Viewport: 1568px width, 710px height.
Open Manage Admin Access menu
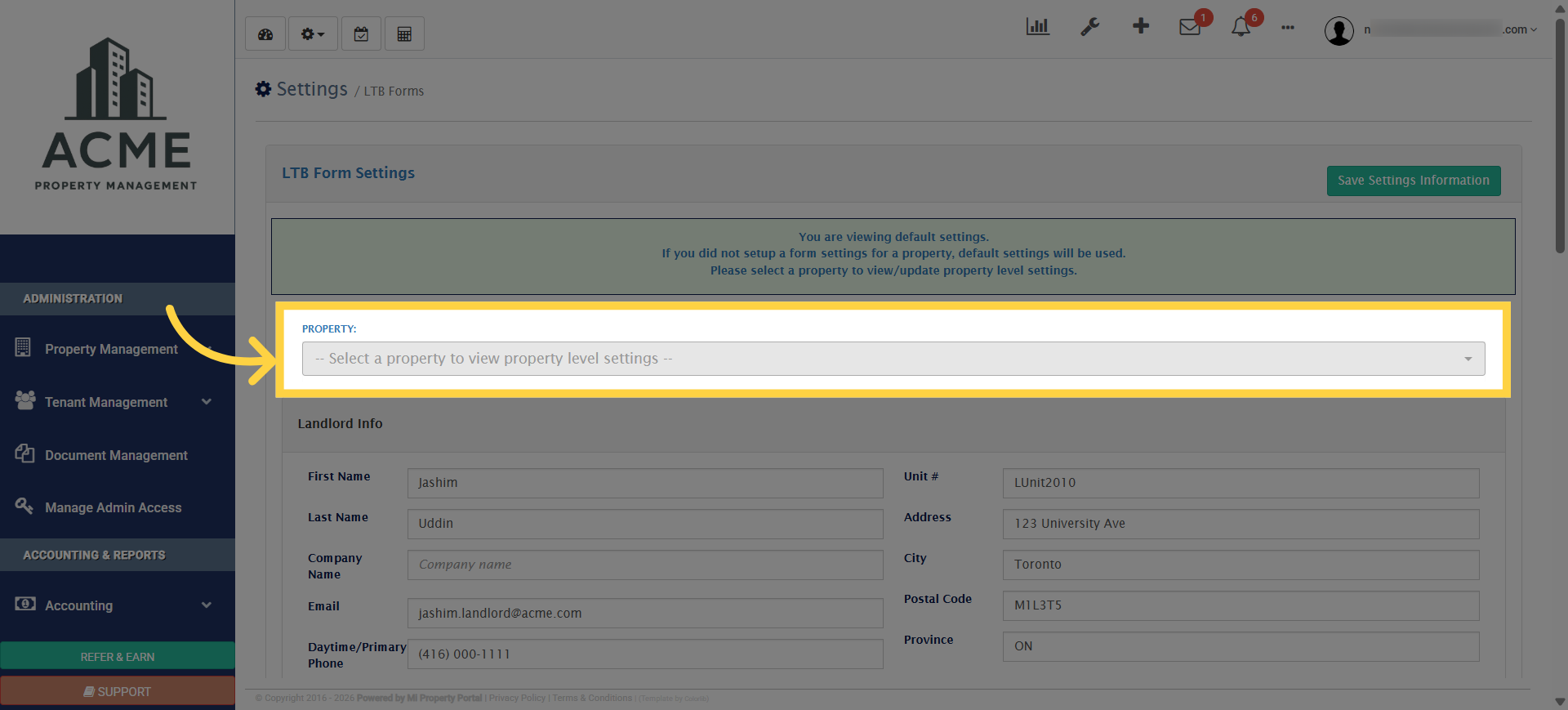coord(114,507)
